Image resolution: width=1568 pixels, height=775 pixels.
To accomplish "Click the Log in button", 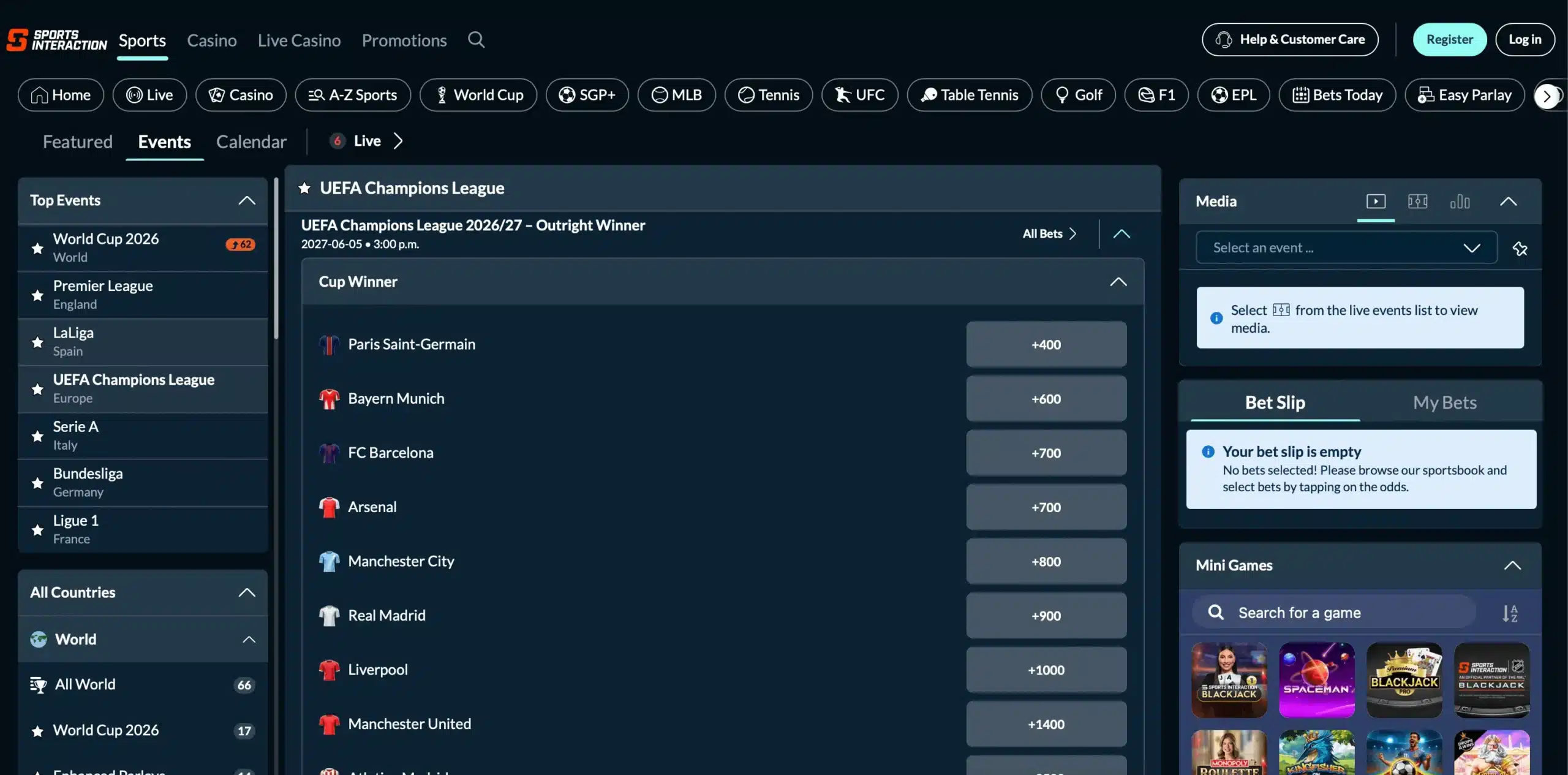I will pyautogui.click(x=1525, y=40).
